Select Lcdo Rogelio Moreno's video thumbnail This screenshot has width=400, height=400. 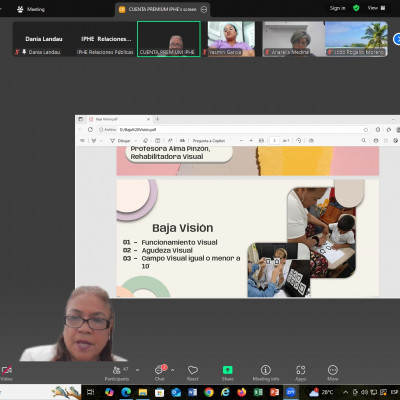pos(356,39)
